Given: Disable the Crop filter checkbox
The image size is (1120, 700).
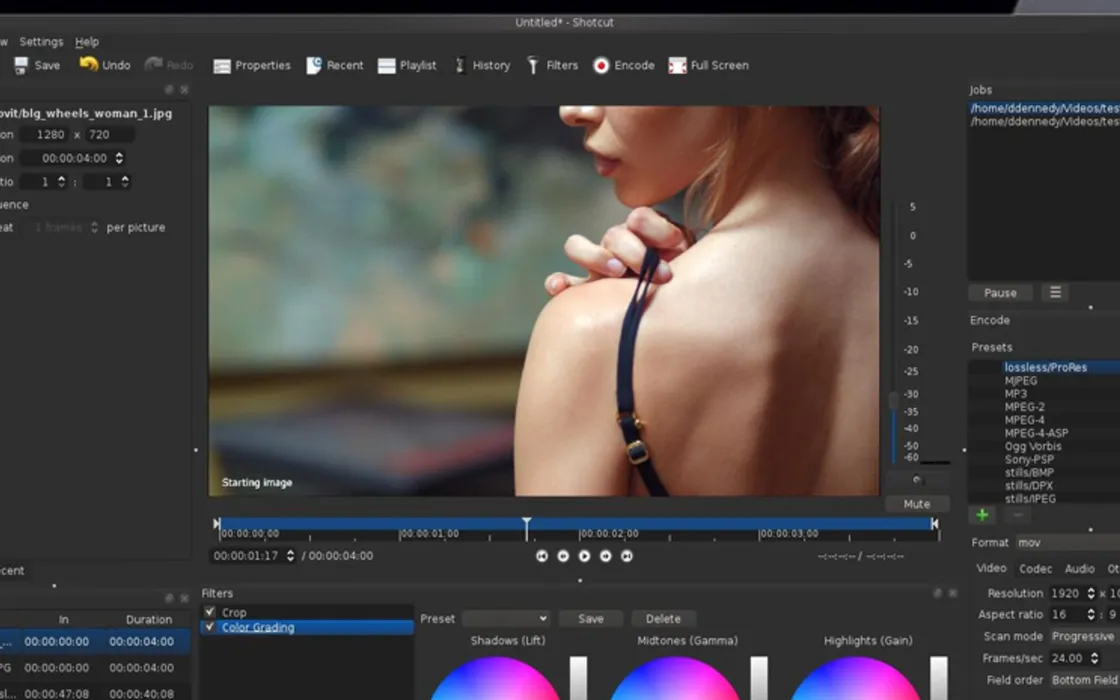Looking at the screenshot, I should [209, 611].
